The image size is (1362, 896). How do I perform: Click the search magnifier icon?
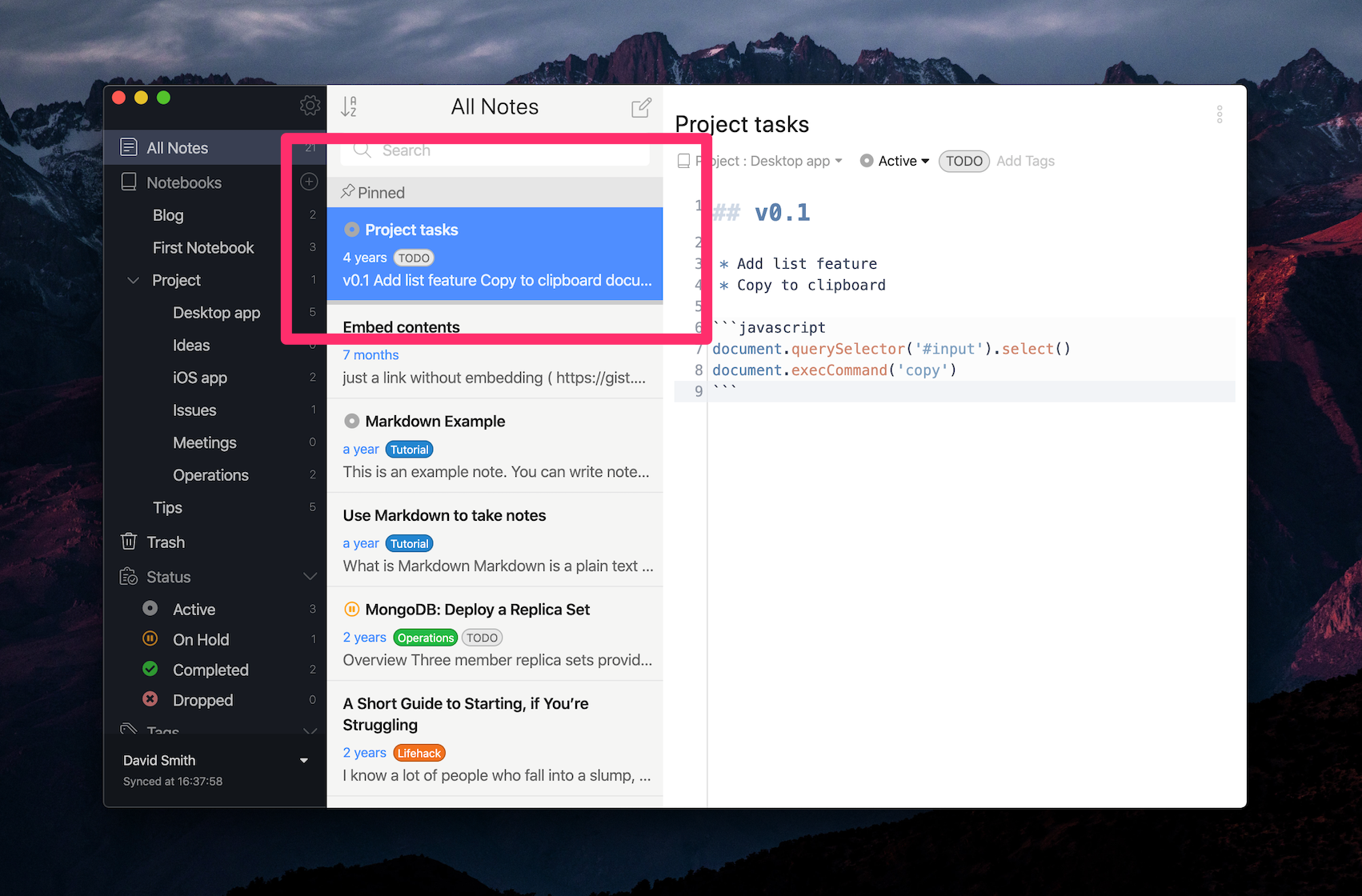click(x=362, y=150)
